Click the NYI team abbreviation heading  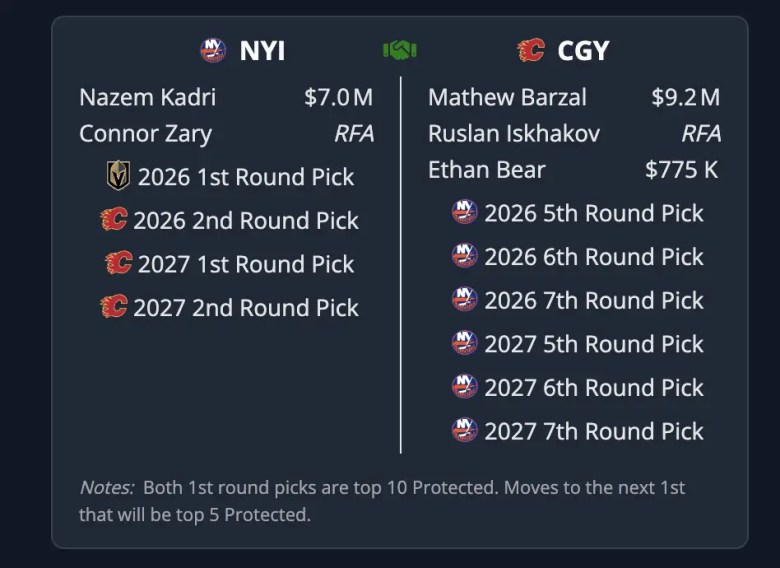coord(262,50)
